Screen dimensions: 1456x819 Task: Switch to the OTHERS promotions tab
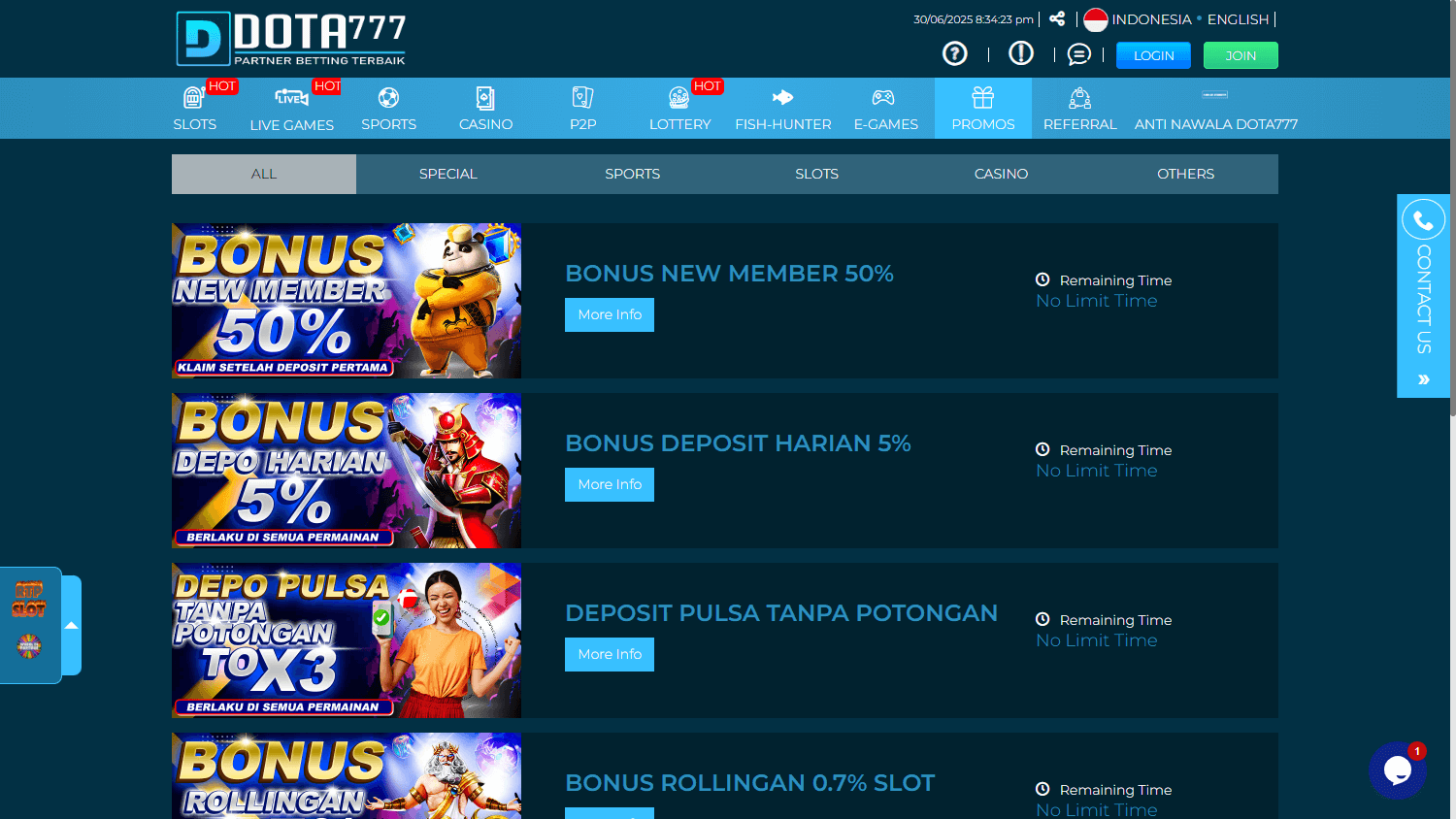click(1185, 174)
